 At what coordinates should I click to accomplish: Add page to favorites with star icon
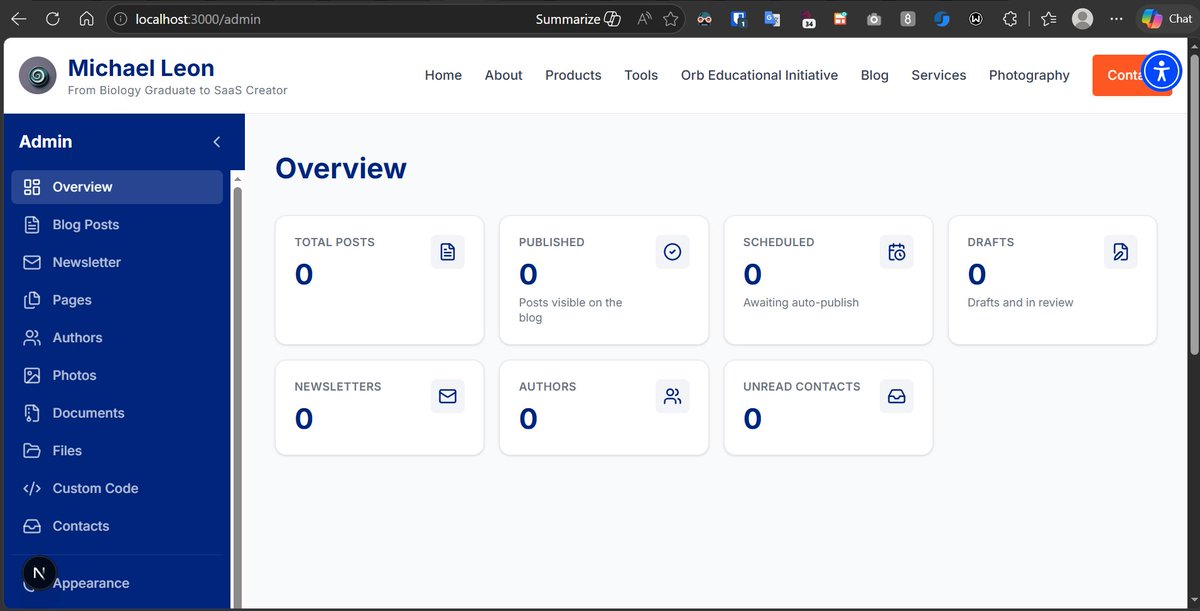click(670, 19)
